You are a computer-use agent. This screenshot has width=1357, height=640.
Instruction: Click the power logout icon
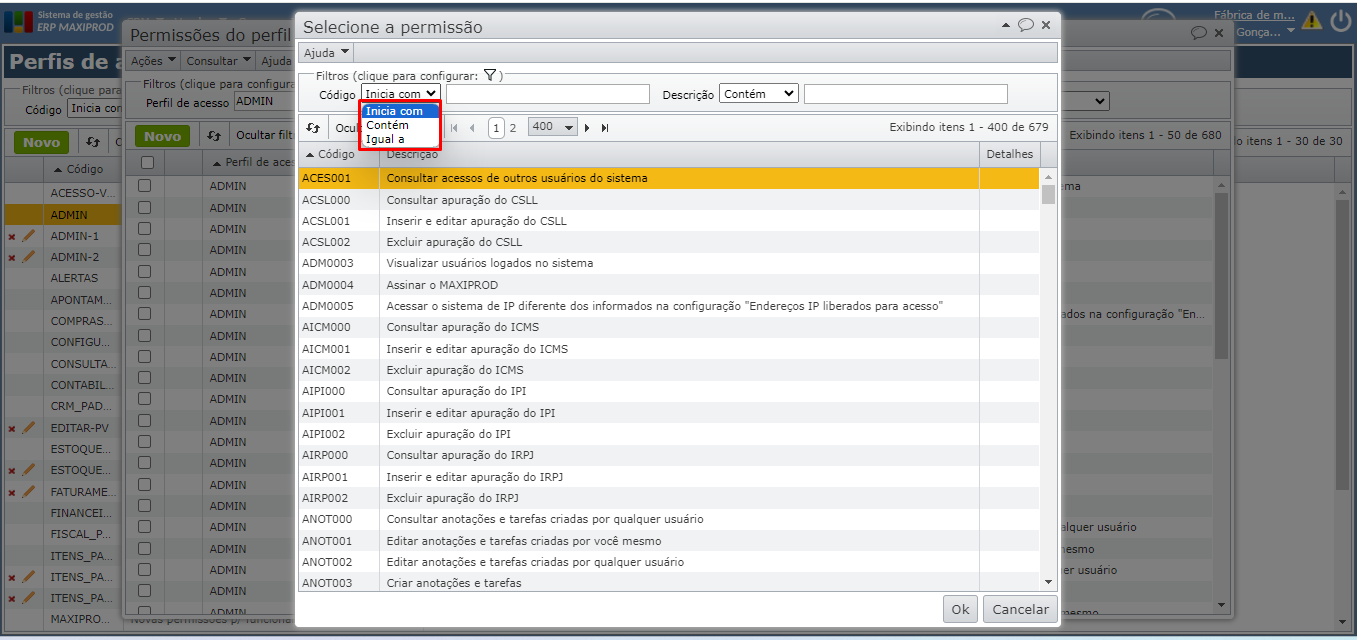tap(1341, 20)
